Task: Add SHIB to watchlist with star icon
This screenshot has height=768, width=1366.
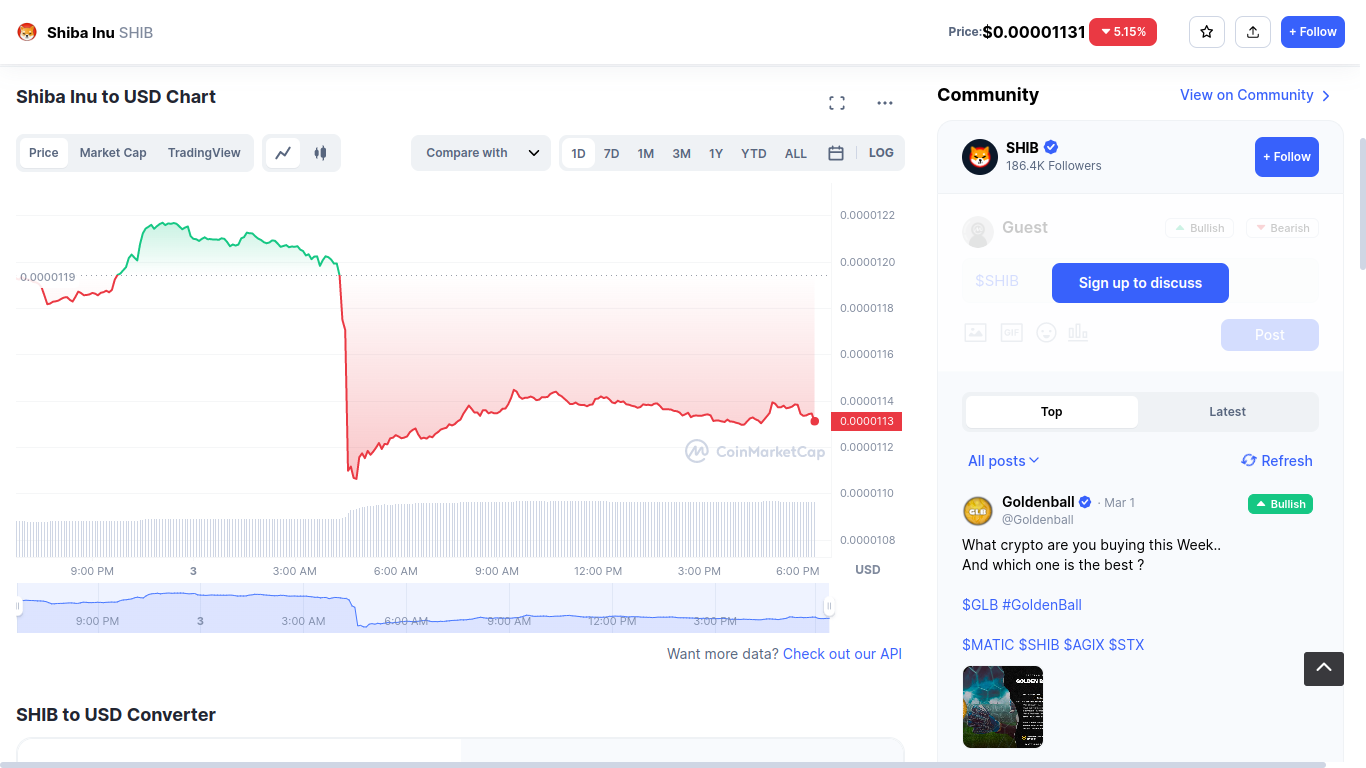Action: [x=1206, y=32]
